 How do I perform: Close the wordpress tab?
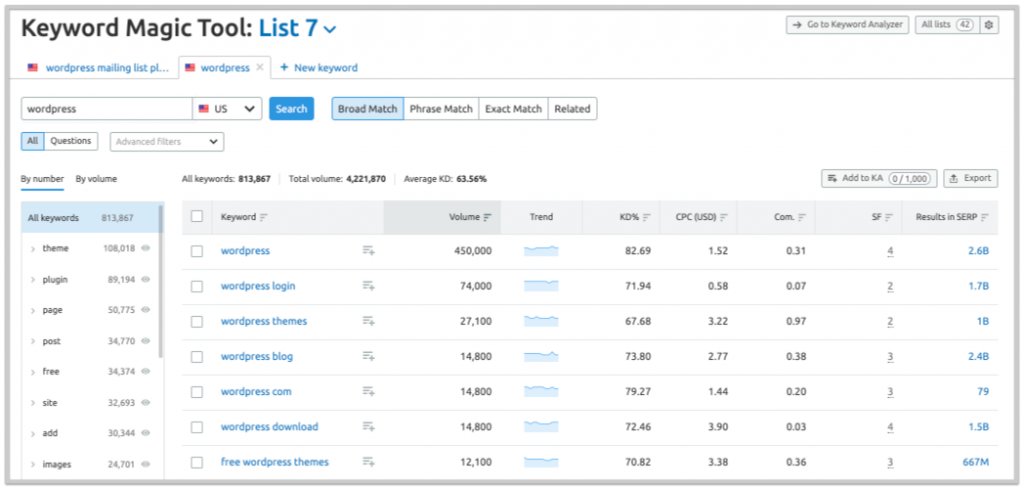(x=260, y=67)
